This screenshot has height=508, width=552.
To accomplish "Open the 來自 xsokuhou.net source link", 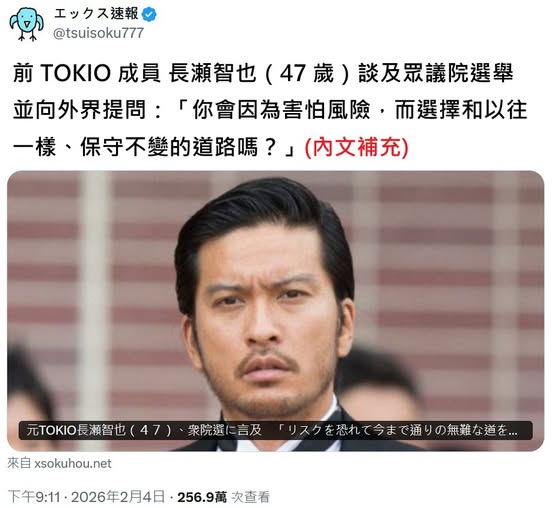I will (x=59, y=463).
